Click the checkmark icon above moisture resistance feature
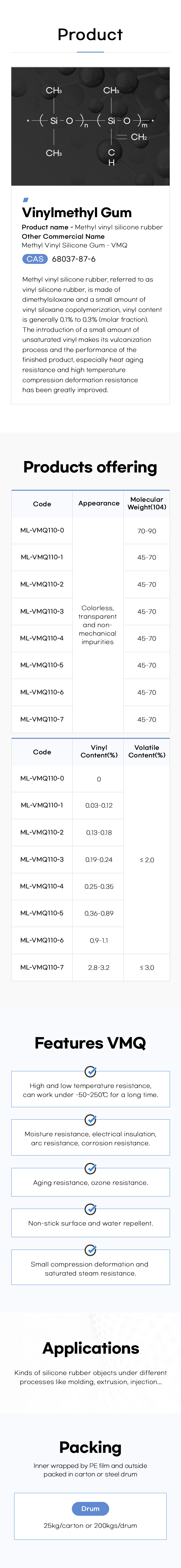Viewport: 181px width, 1568px height. coord(90,1119)
